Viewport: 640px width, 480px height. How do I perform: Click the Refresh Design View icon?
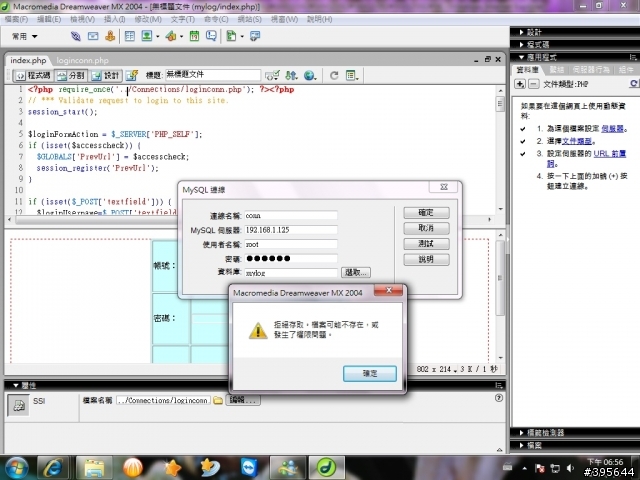[x=334, y=75]
